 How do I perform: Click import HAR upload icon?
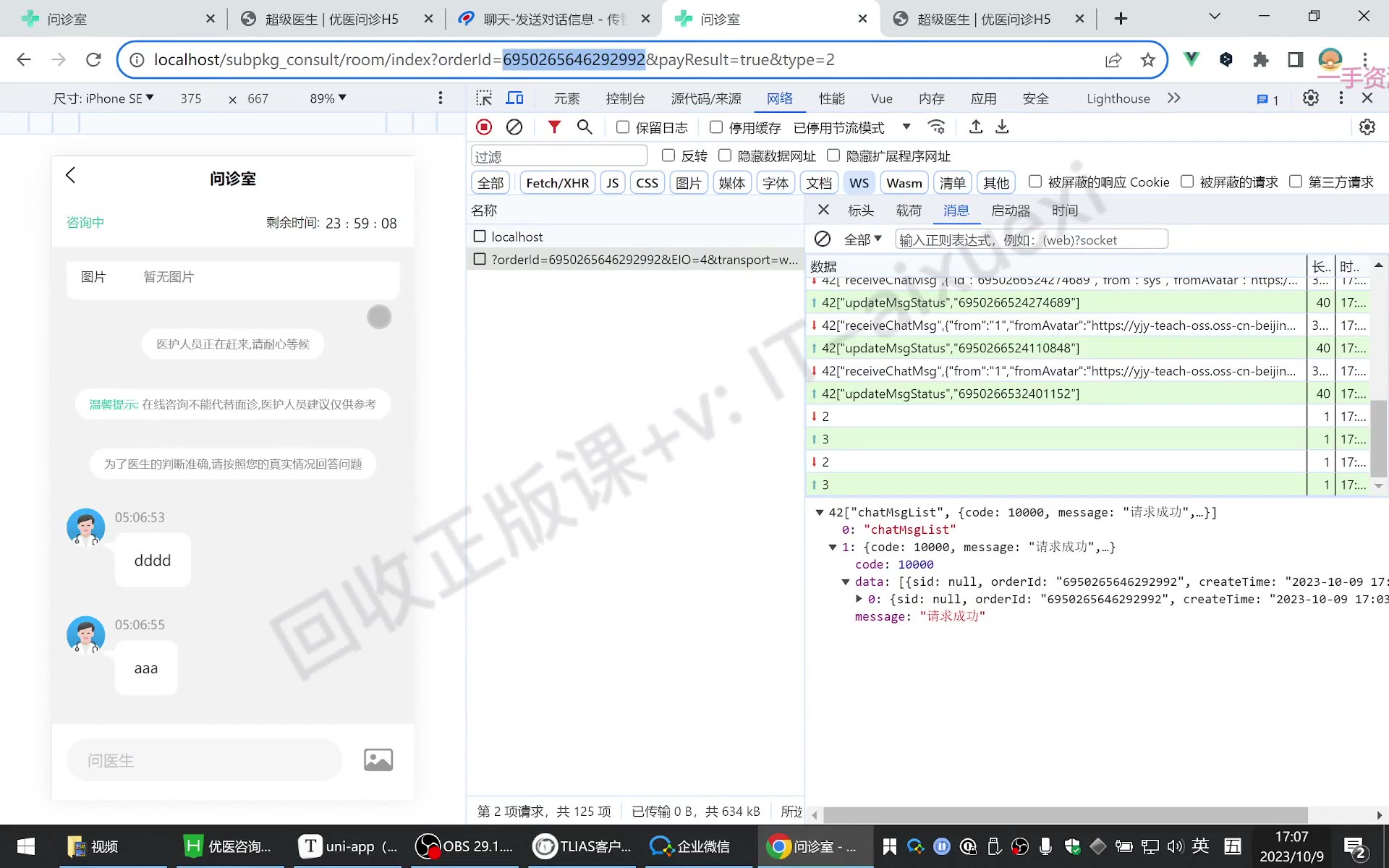tap(976, 127)
